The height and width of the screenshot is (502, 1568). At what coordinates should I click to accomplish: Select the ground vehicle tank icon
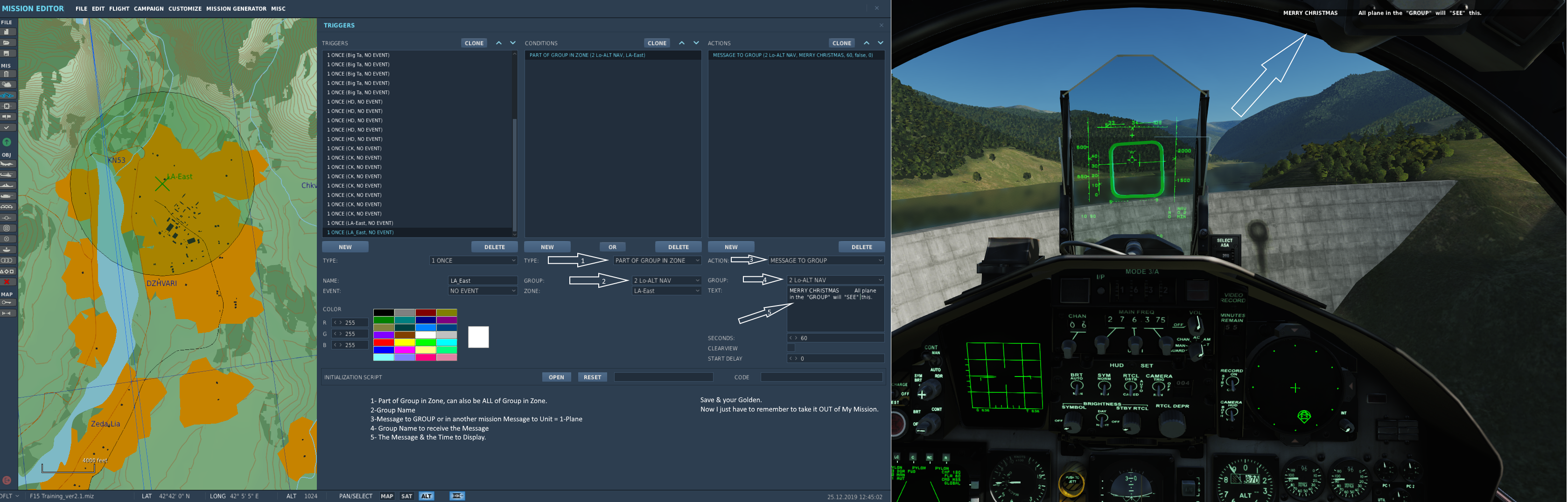click(7, 196)
